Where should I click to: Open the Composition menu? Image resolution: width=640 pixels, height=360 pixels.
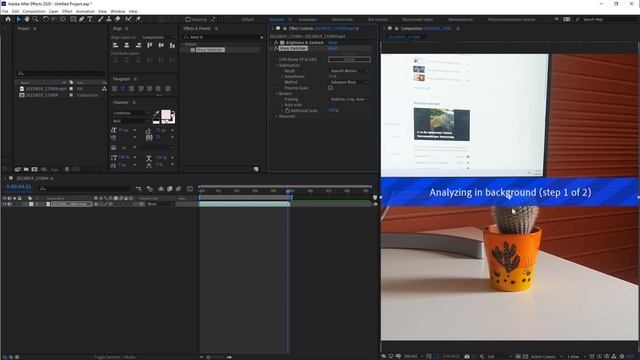coord(34,11)
